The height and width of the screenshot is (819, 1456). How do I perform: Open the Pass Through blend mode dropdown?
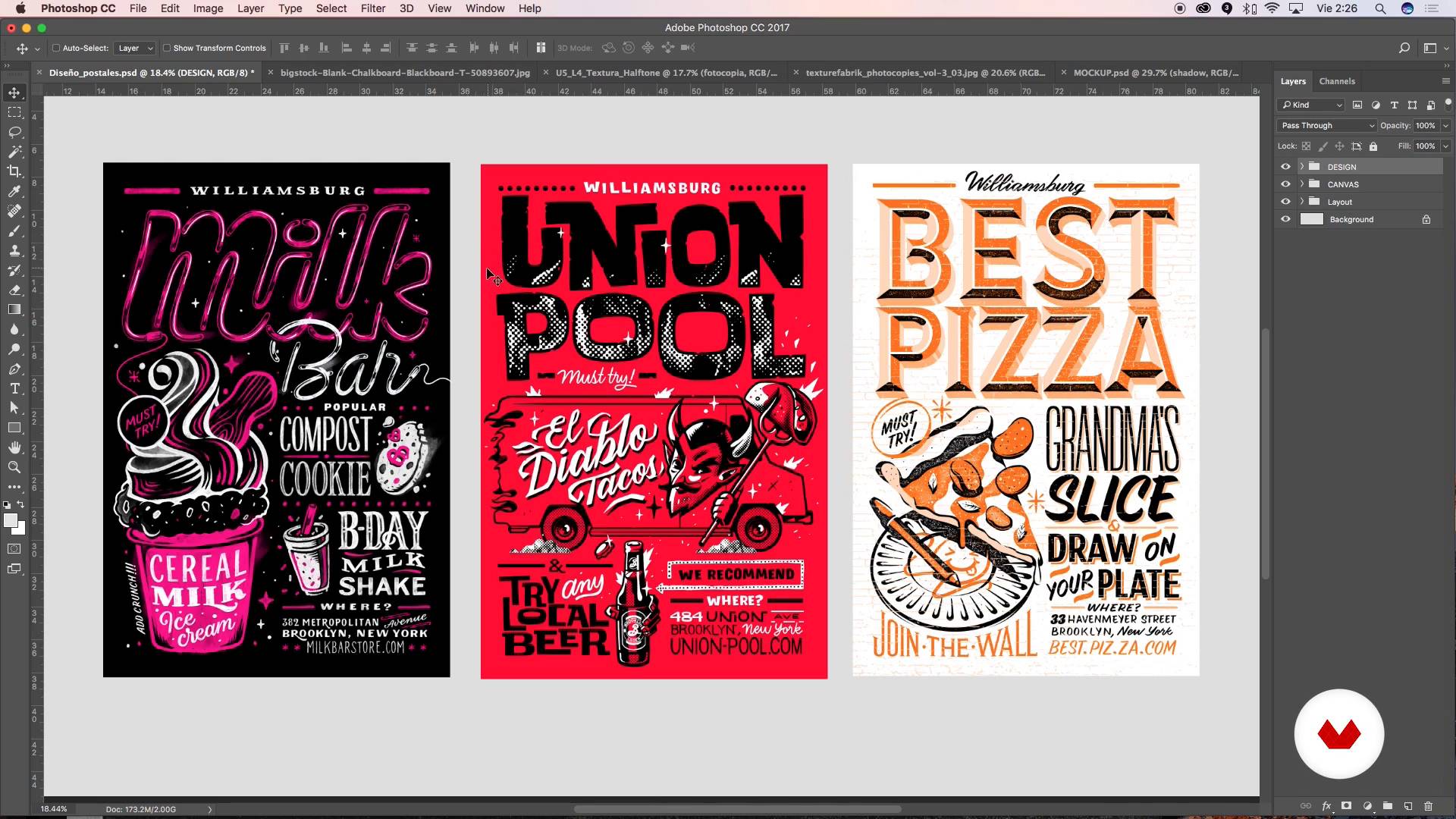tap(1327, 126)
